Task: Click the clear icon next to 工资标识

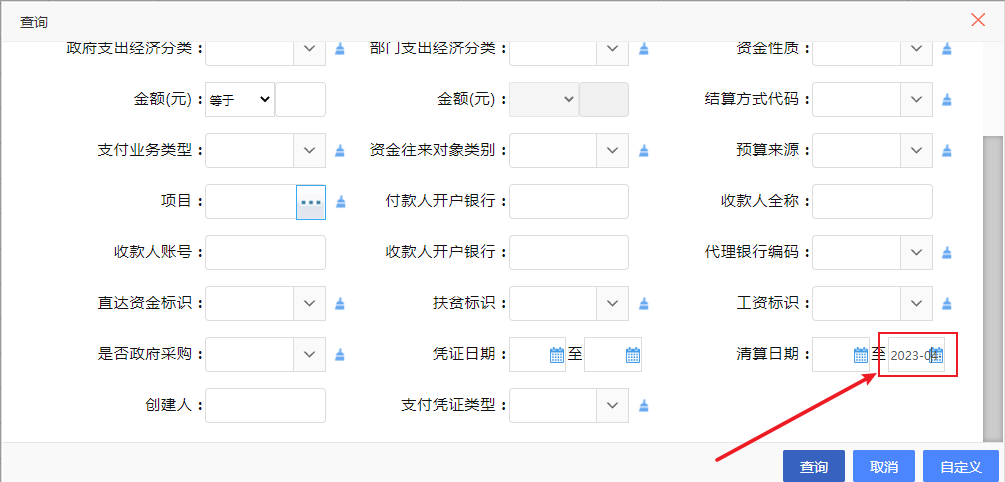Action: click(x=946, y=303)
